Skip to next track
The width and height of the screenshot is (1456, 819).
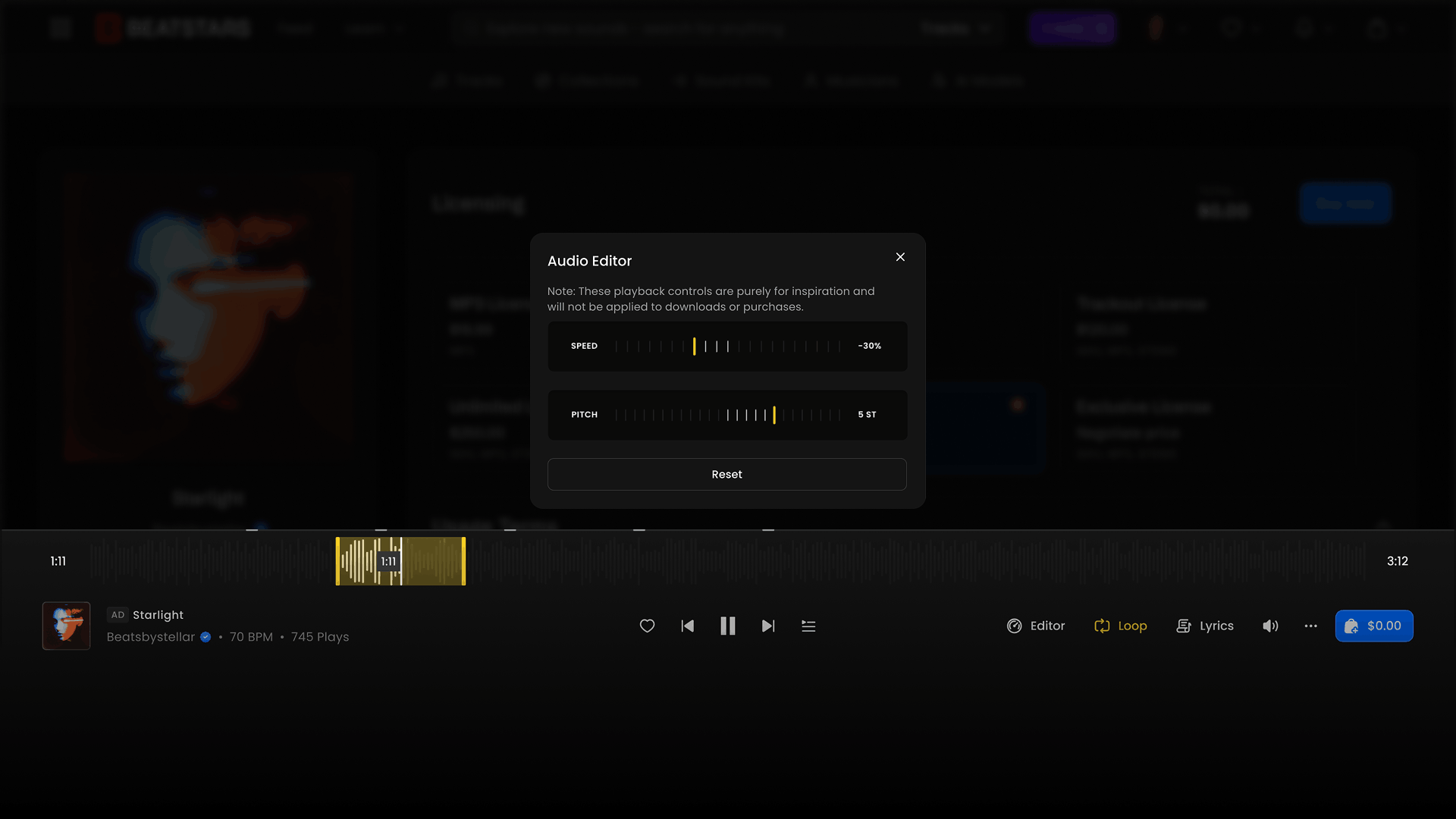pyautogui.click(x=768, y=626)
